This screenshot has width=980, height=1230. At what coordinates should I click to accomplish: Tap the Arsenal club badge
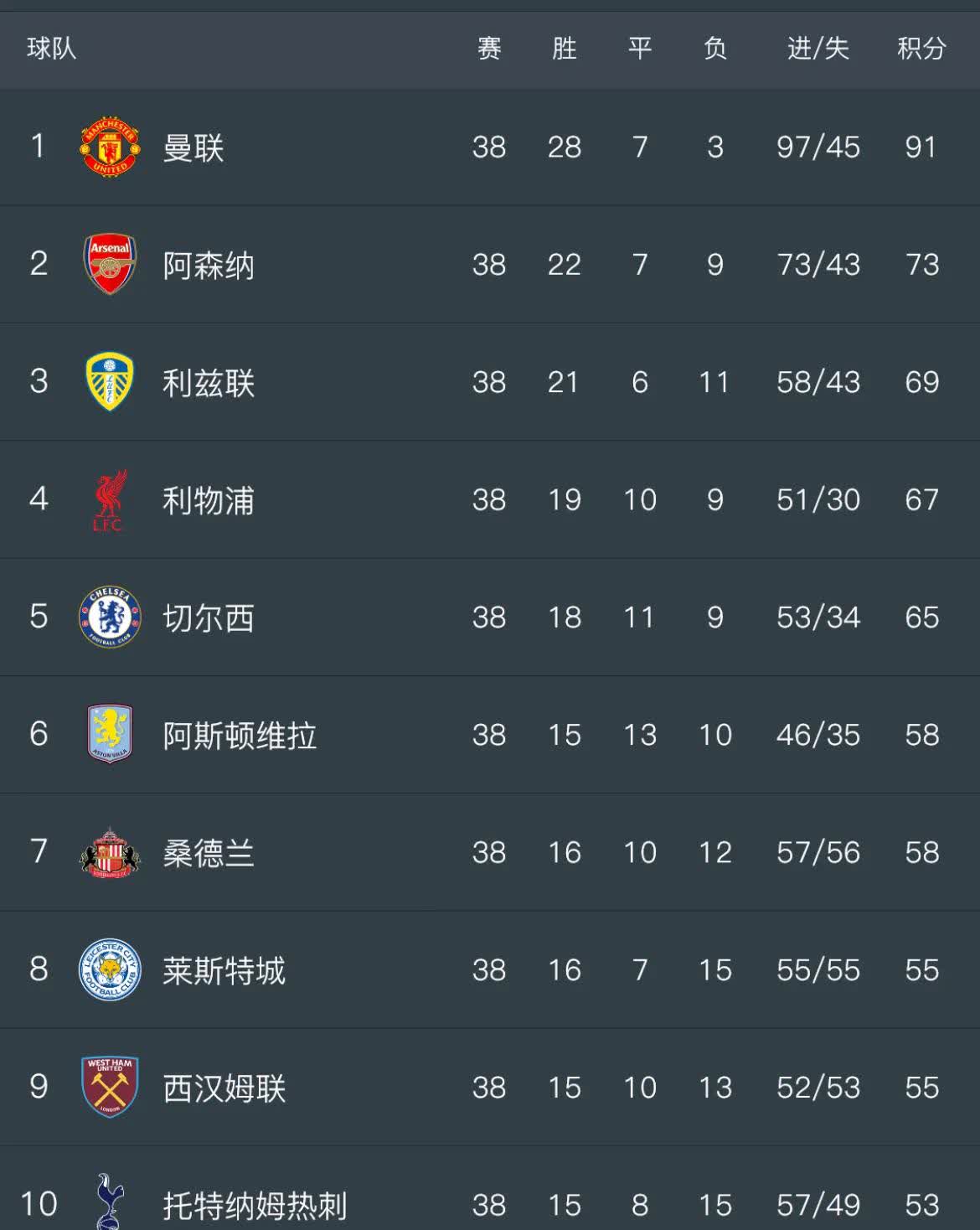110,264
